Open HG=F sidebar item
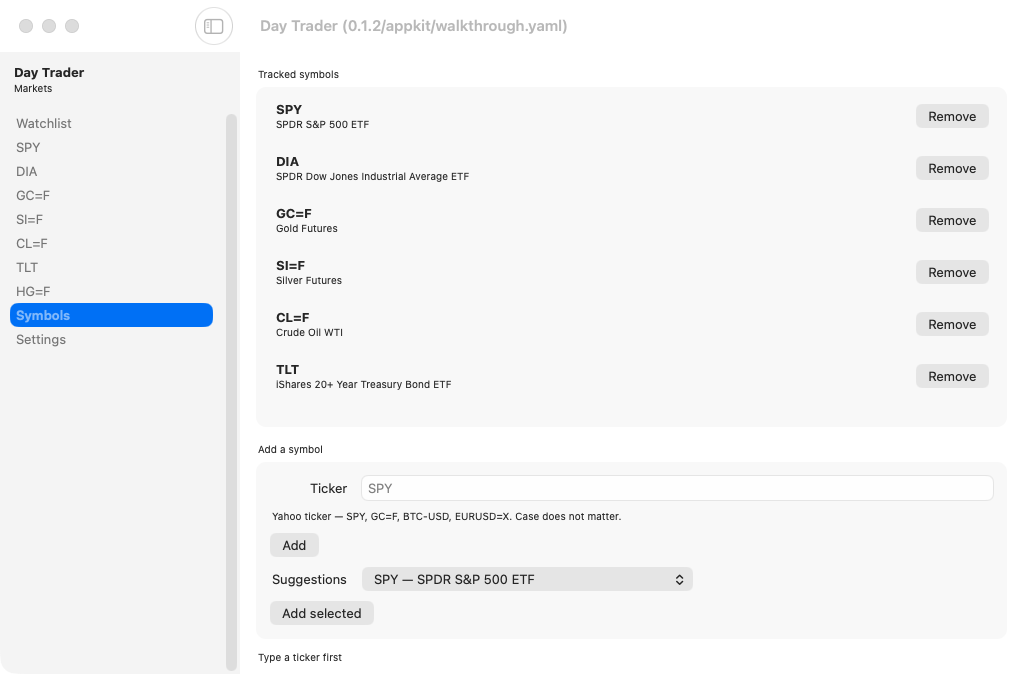 coord(111,291)
